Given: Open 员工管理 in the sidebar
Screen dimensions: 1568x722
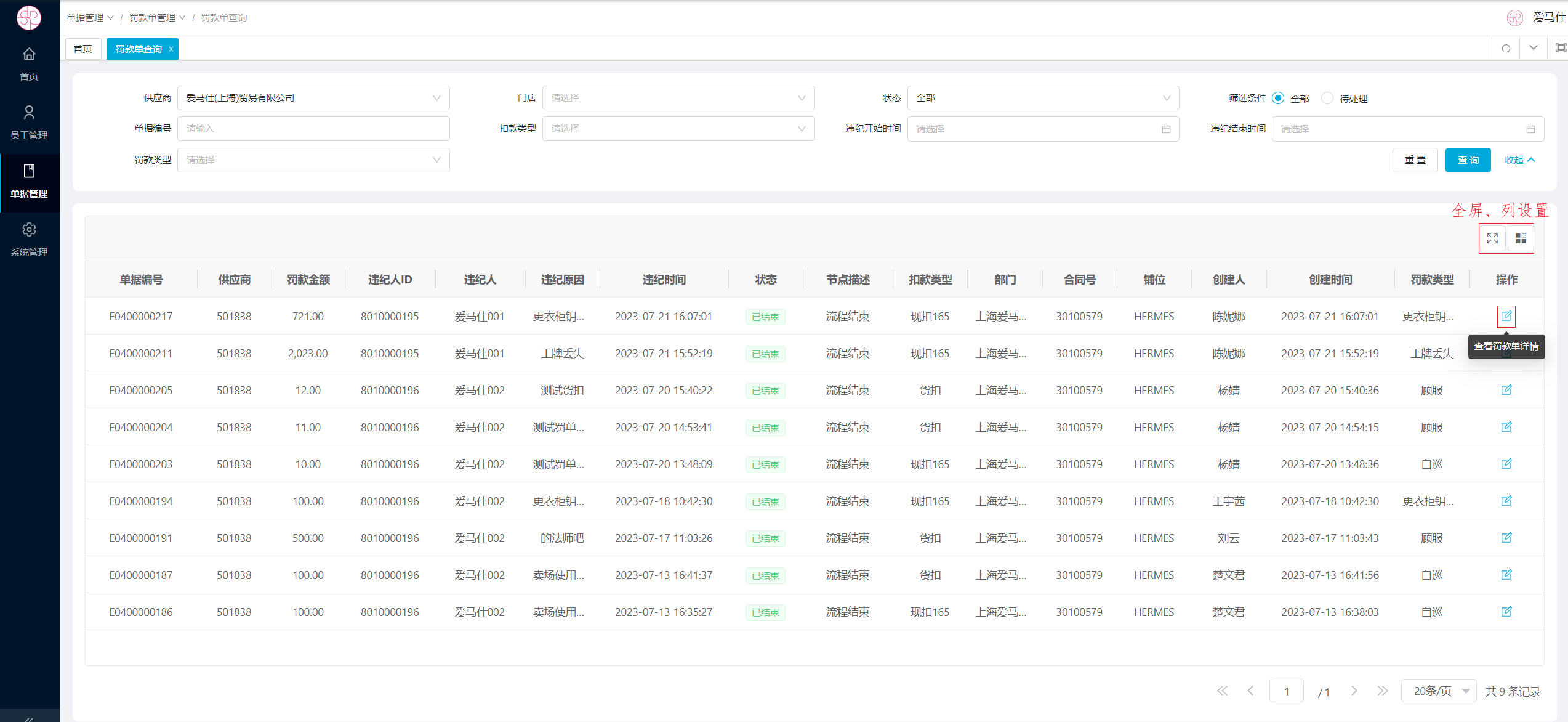Looking at the screenshot, I should click(29, 123).
